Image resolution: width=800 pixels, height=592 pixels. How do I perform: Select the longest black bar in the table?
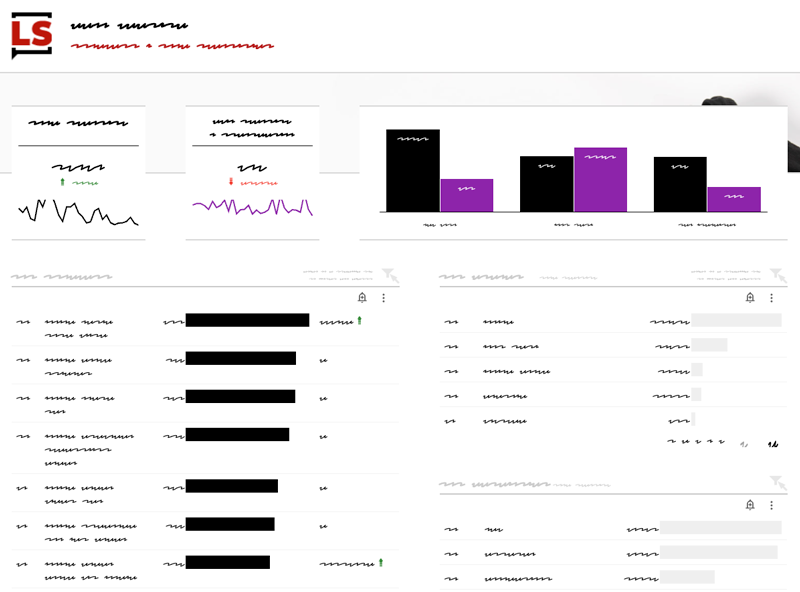click(247, 320)
